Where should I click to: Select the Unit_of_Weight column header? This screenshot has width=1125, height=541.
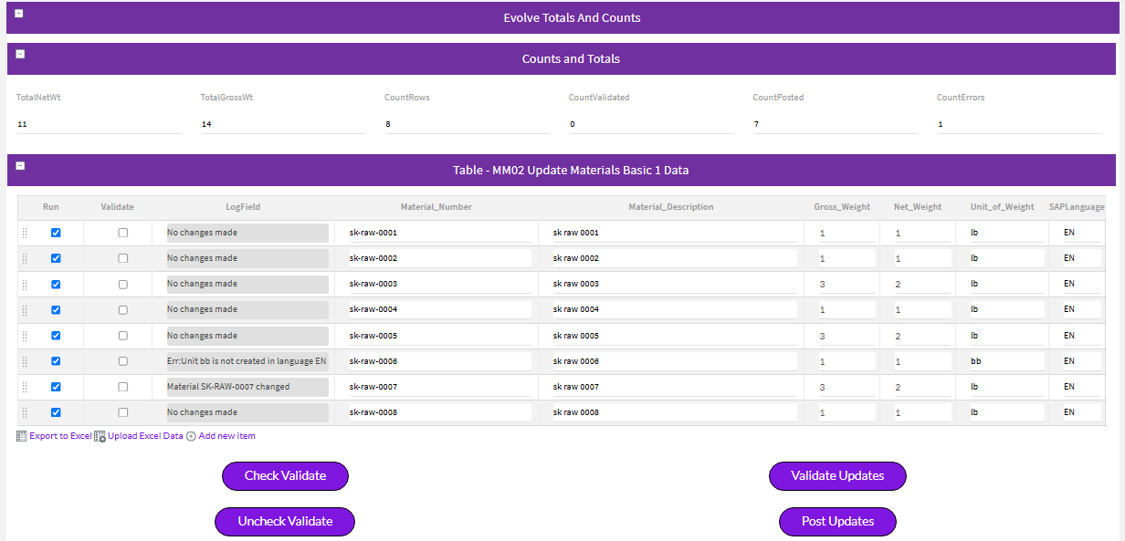click(x=1000, y=207)
